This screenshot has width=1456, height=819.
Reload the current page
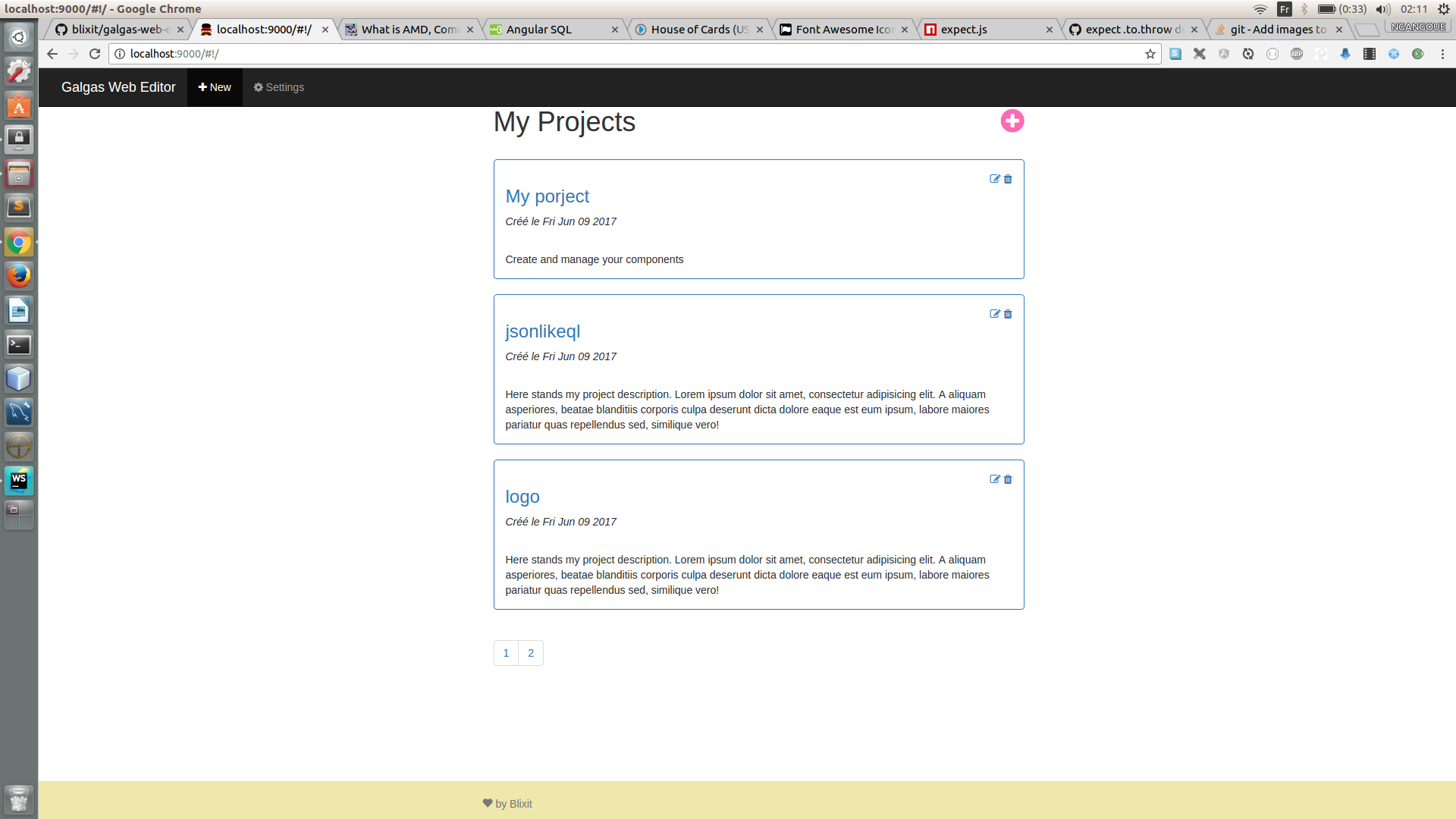95,54
